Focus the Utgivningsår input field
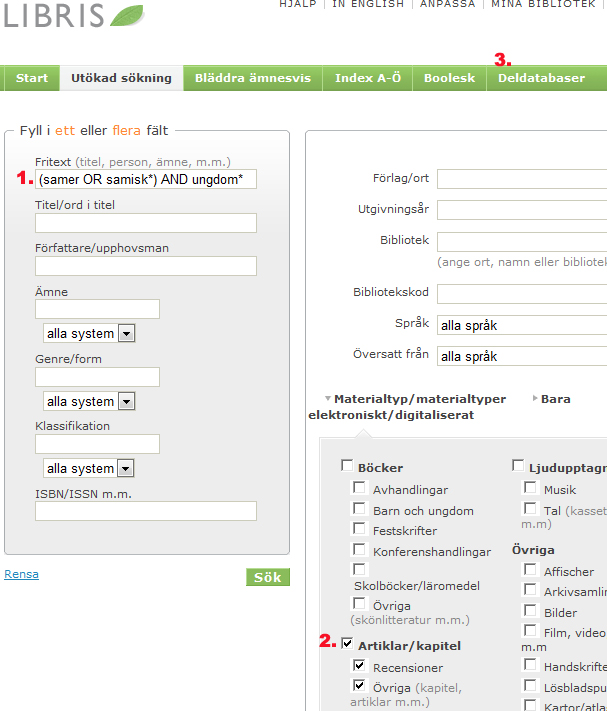The width and height of the screenshot is (607, 711). (522, 210)
